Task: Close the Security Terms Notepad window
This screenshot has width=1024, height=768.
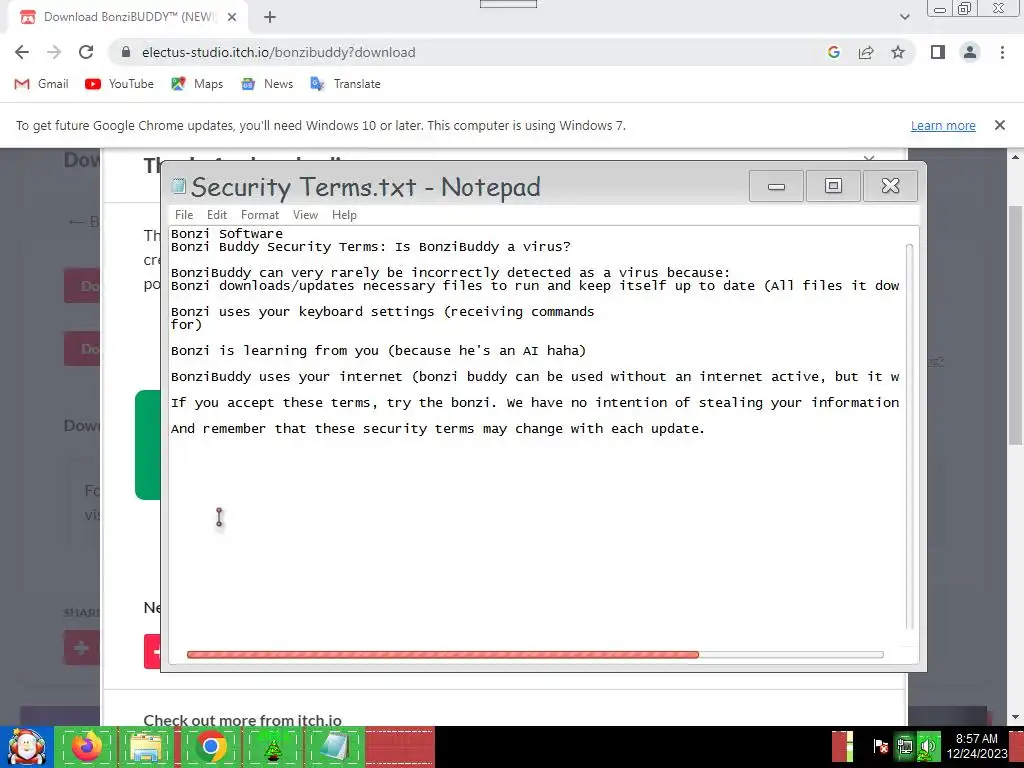Action: pos(890,186)
